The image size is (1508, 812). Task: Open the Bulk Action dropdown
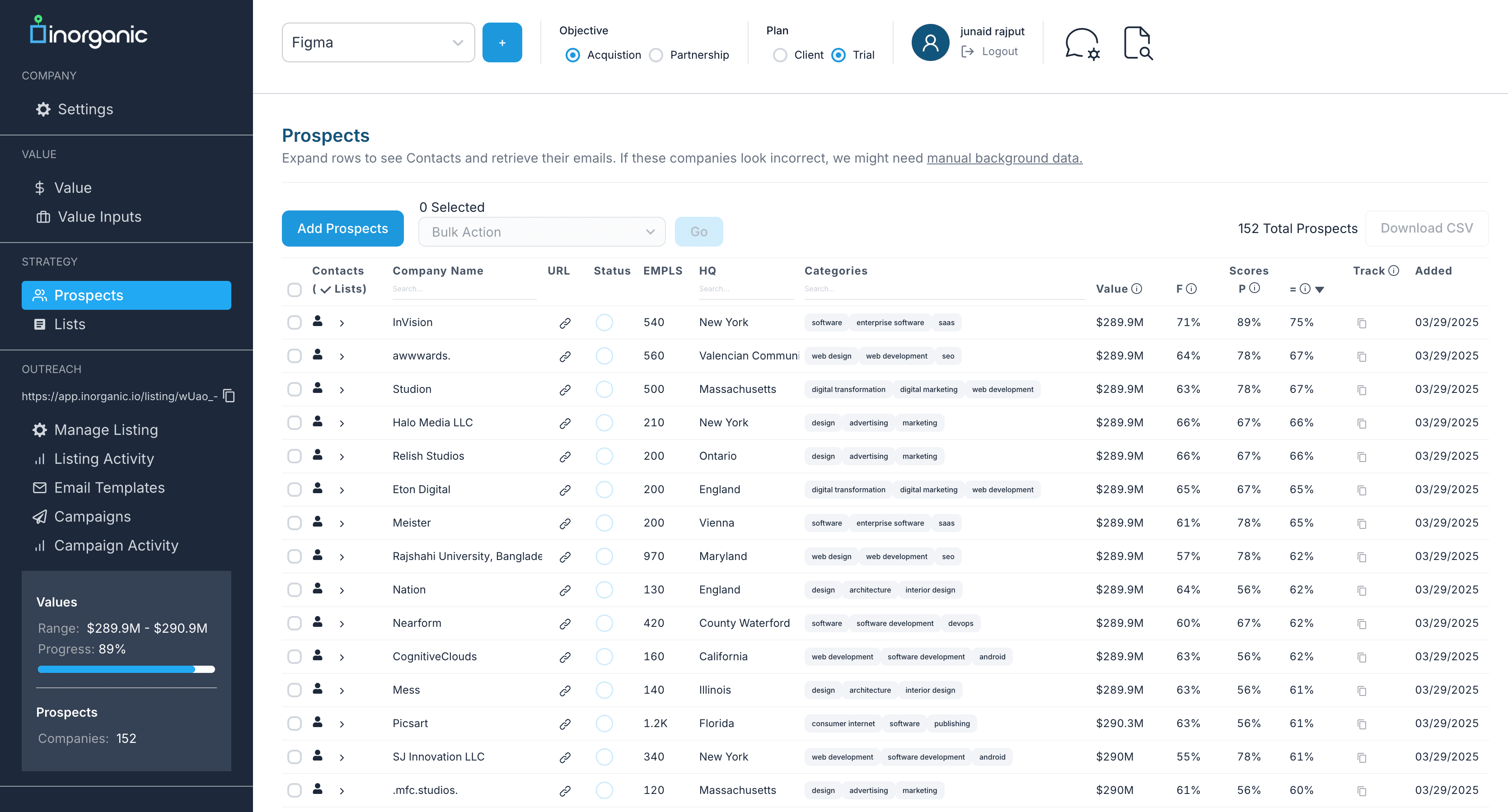(x=541, y=231)
